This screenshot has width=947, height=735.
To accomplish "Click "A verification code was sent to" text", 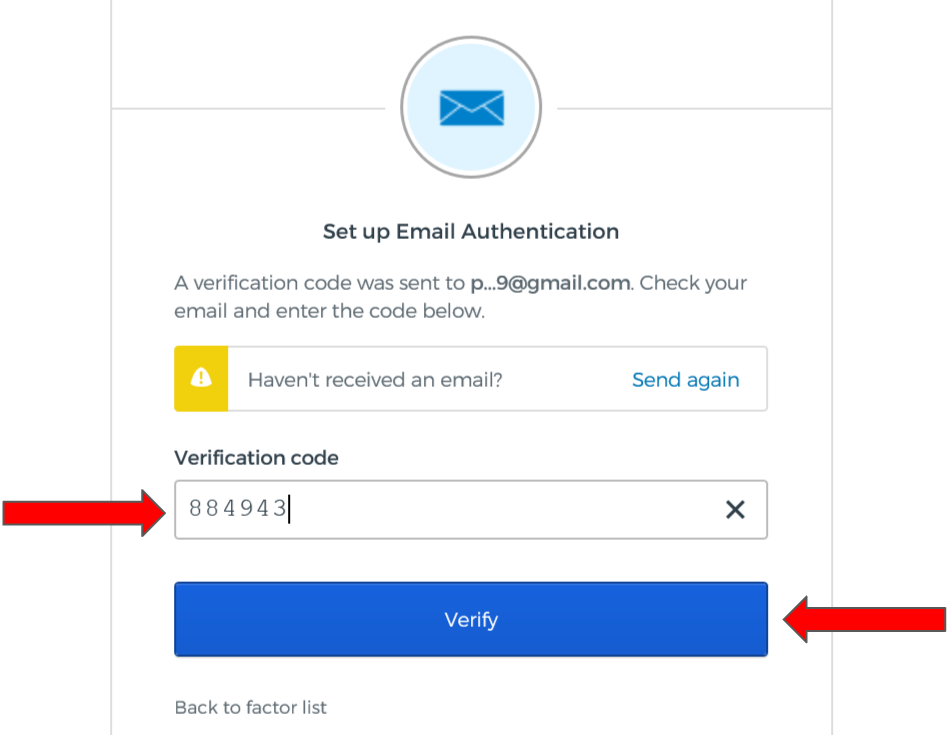I will coord(320,283).
